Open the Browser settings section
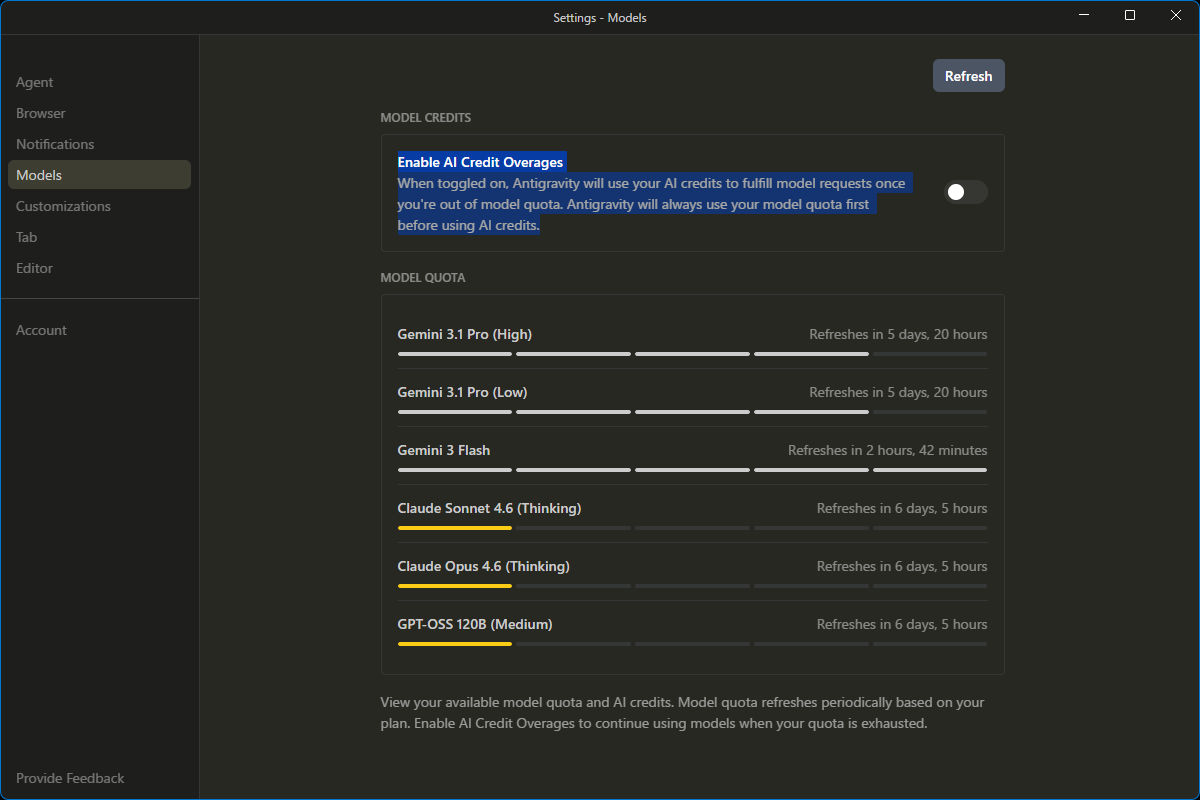 40,113
